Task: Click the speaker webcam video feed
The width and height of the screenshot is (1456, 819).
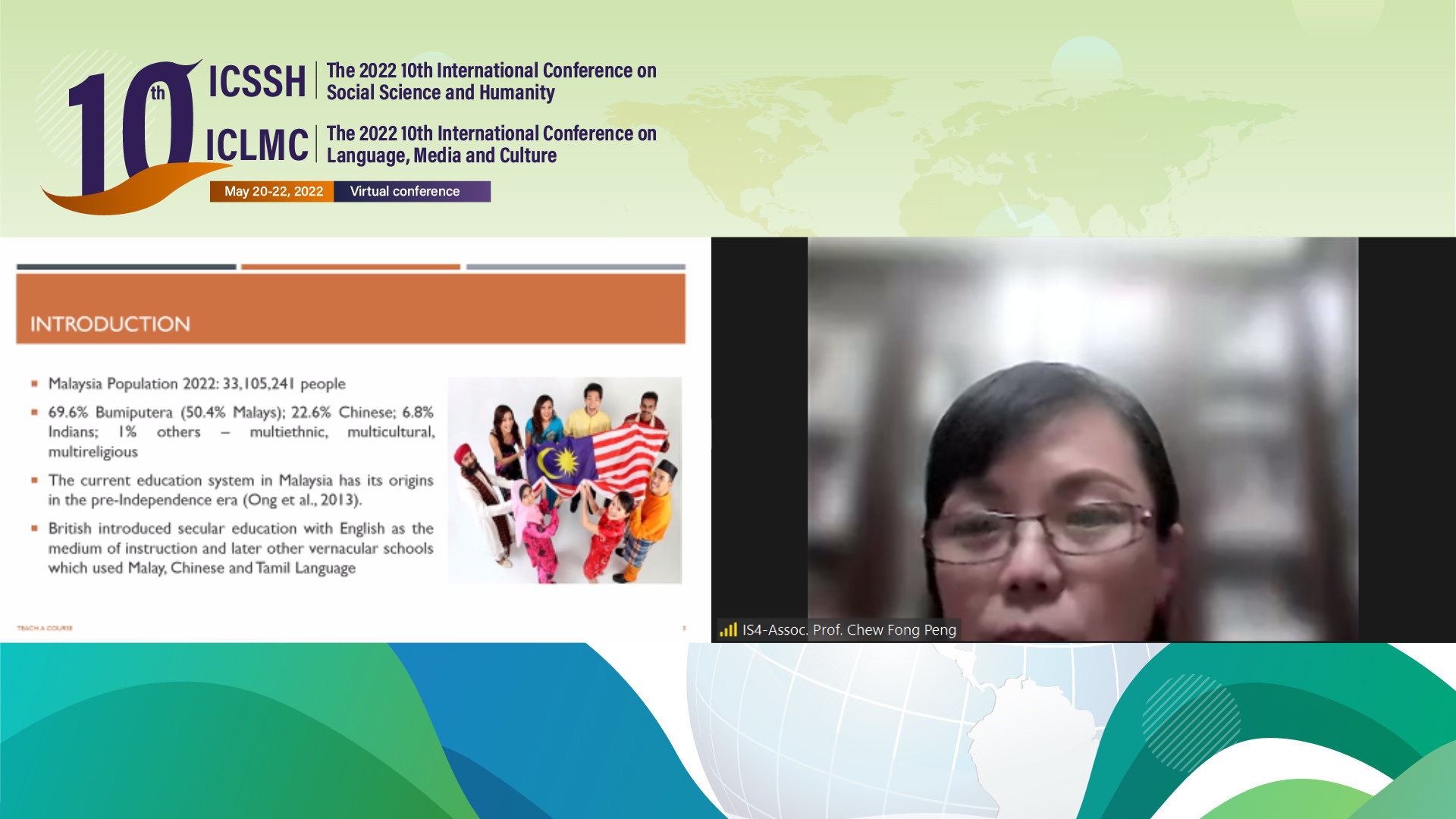Action: [1083, 440]
